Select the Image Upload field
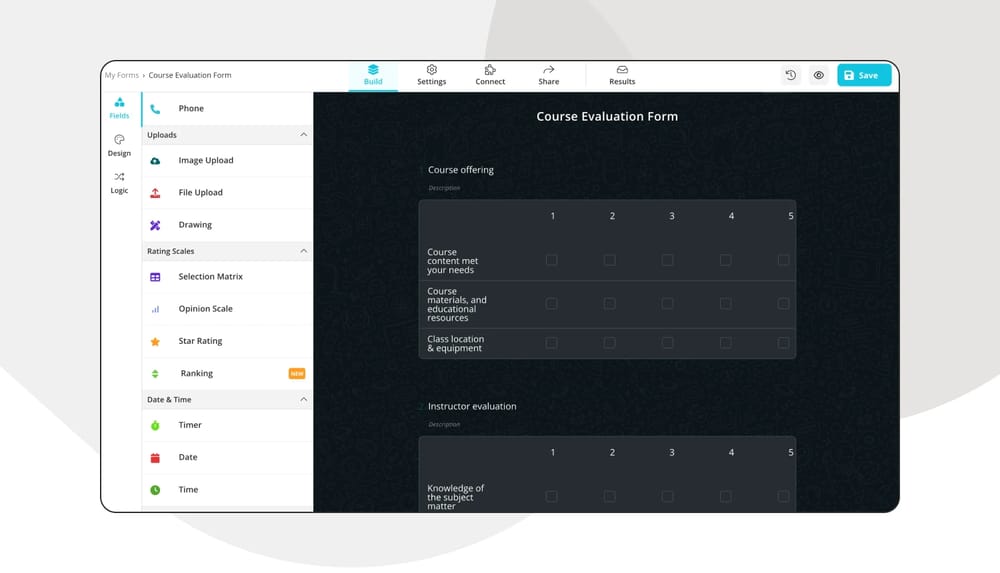 [x=205, y=160]
